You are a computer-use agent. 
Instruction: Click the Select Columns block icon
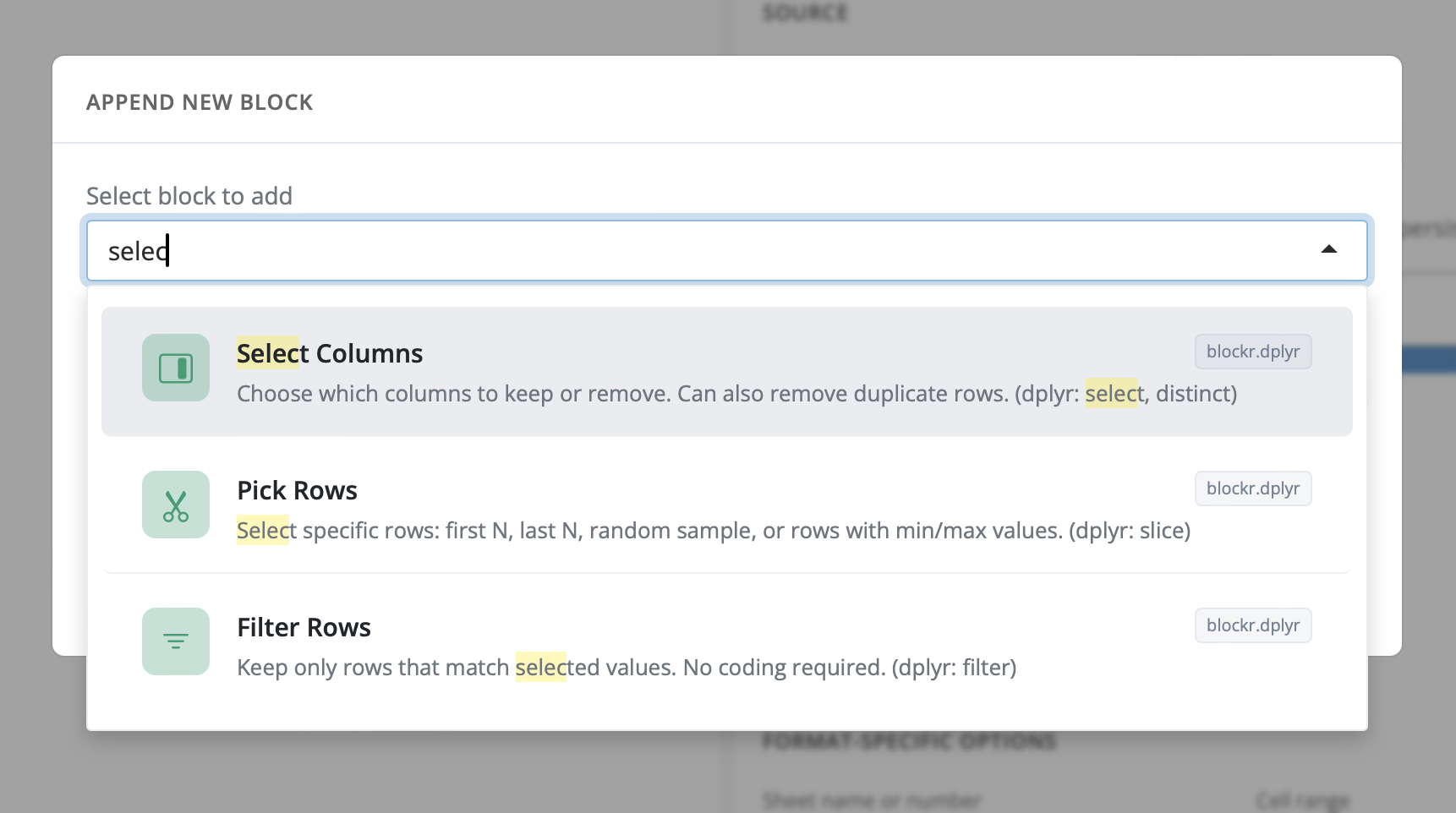tap(176, 368)
